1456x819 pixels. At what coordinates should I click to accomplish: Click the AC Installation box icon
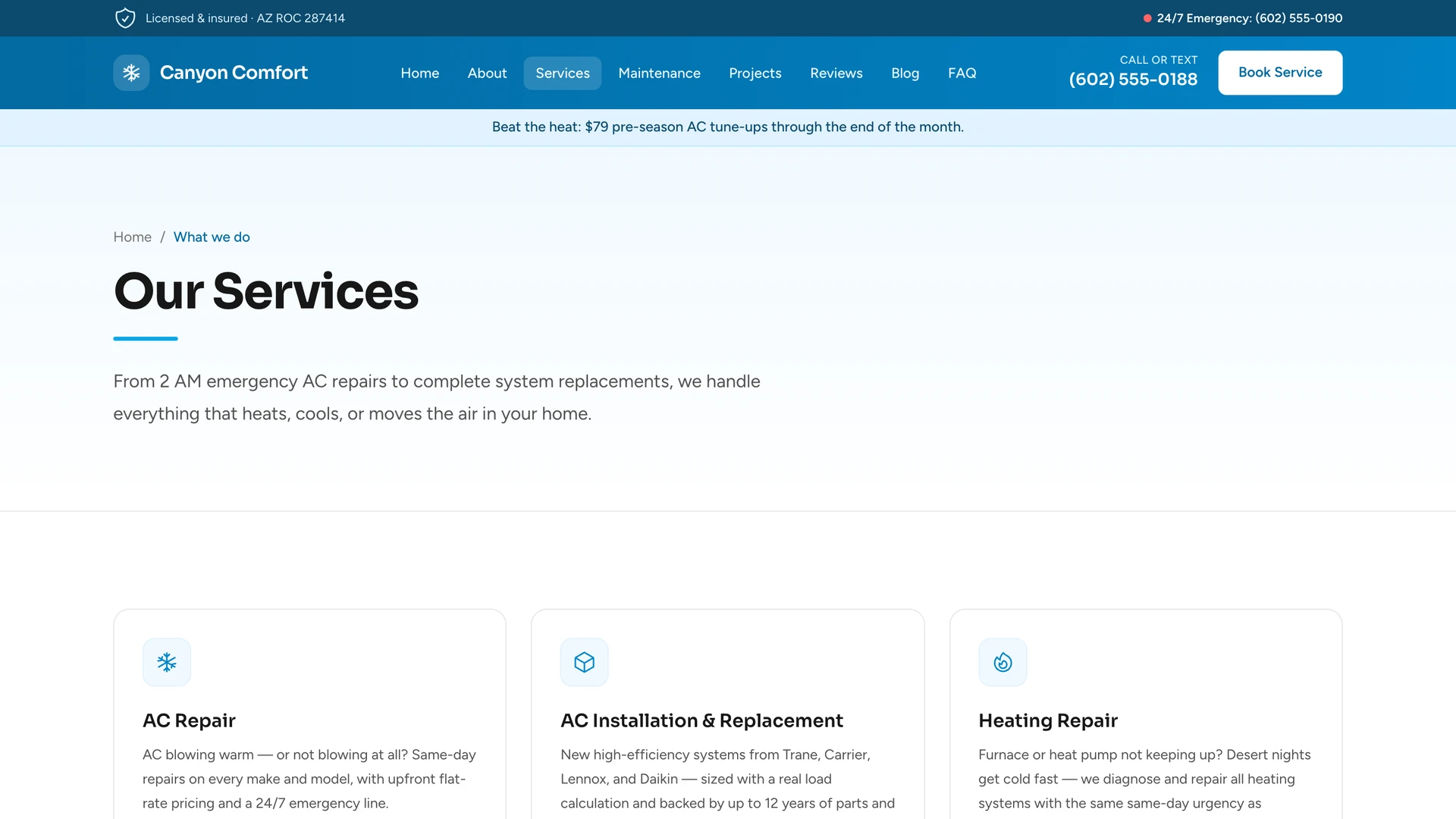tap(585, 662)
